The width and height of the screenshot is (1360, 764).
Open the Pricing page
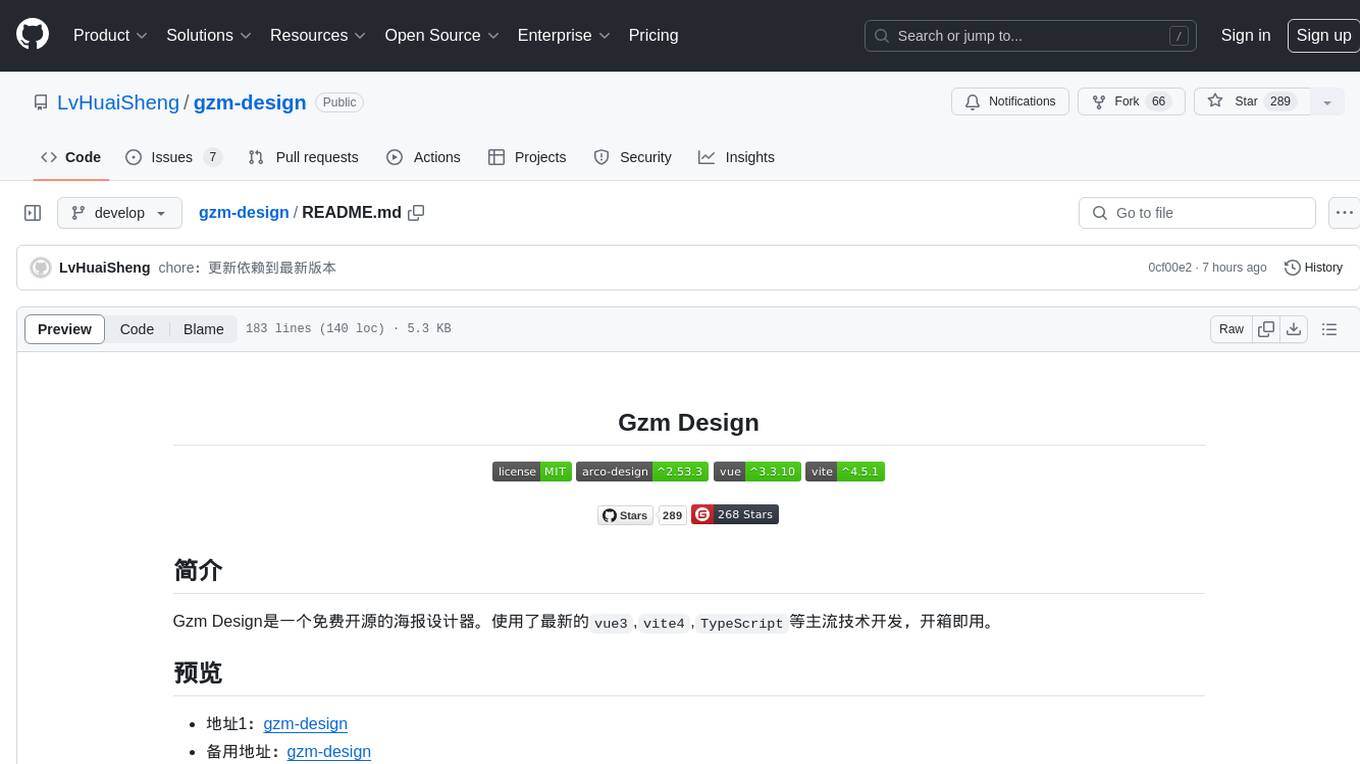pyautogui.click(x=653, y=35)
